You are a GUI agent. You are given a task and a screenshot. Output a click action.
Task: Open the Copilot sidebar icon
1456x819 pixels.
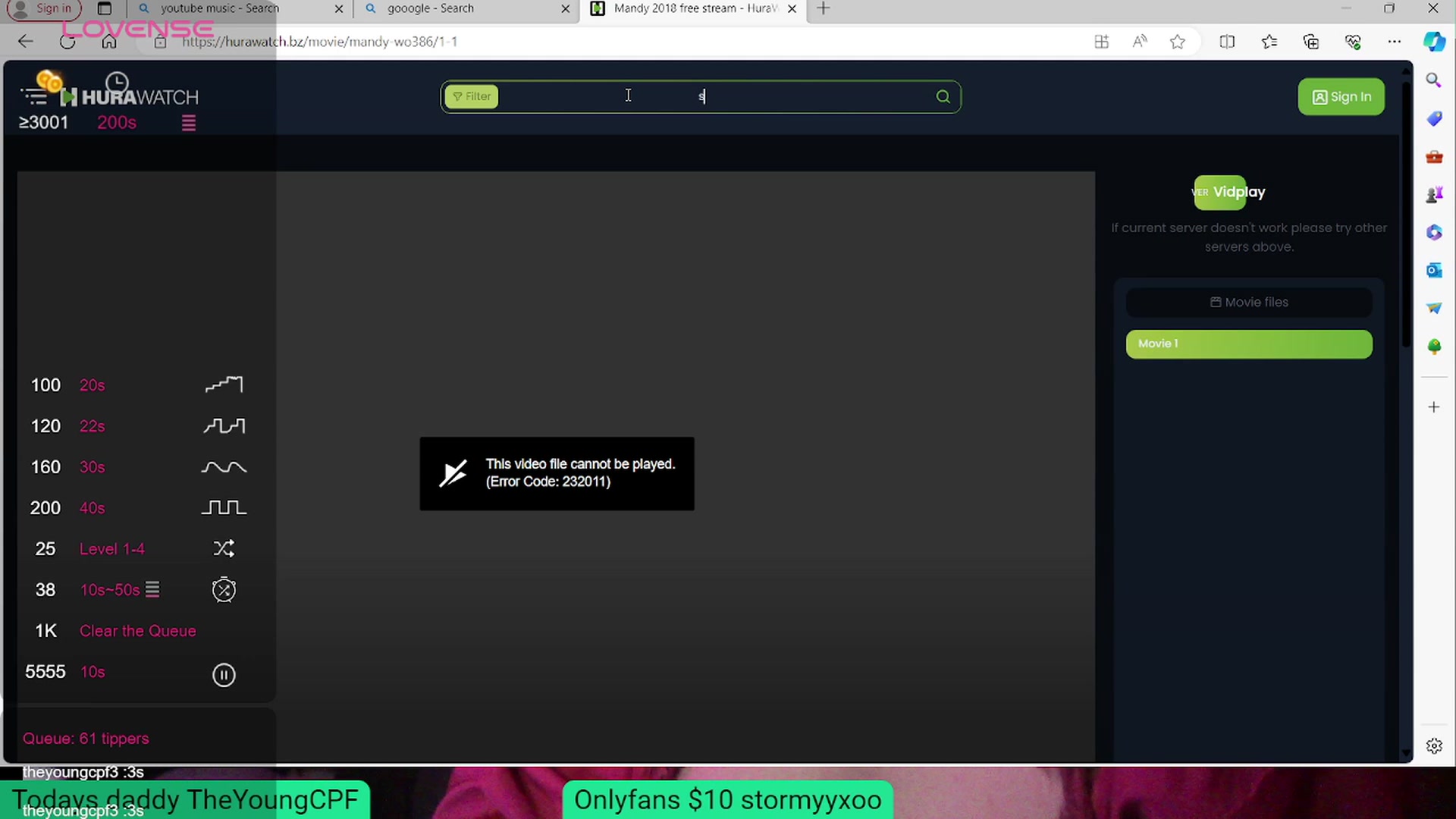1434,42
